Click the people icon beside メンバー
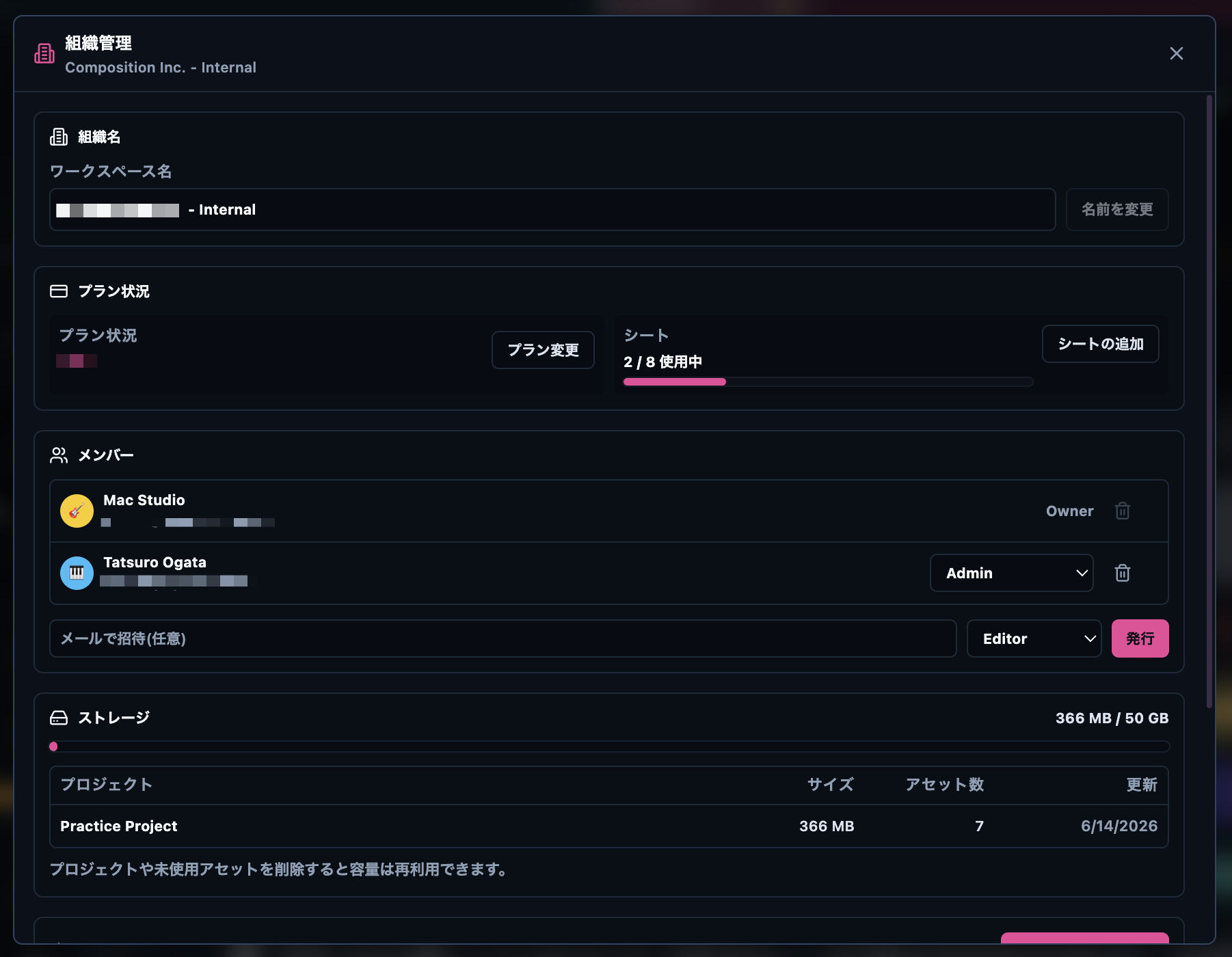Screen dimensions: 1232x957 pos(59,455)
